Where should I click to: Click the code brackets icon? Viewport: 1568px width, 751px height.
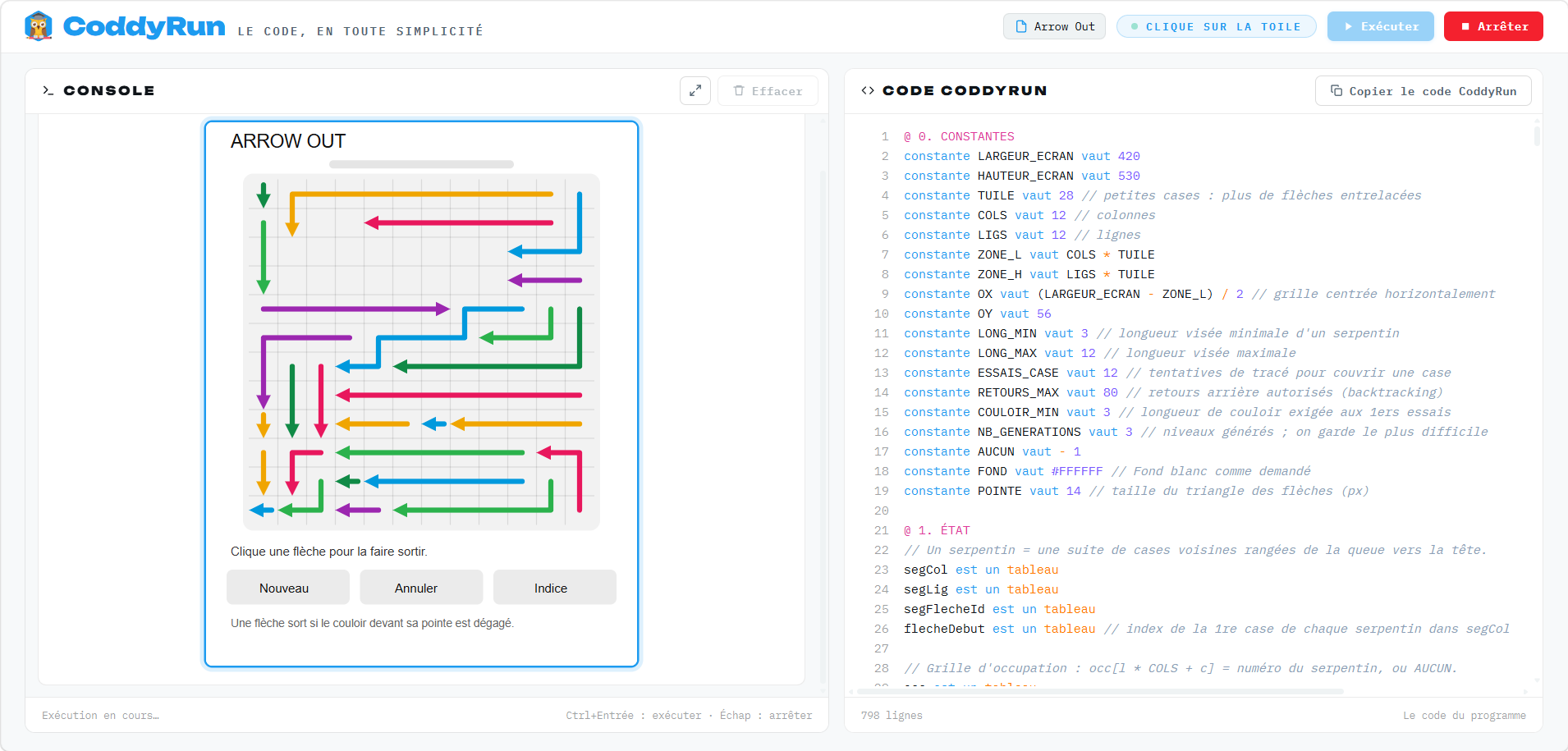(868, 90)
